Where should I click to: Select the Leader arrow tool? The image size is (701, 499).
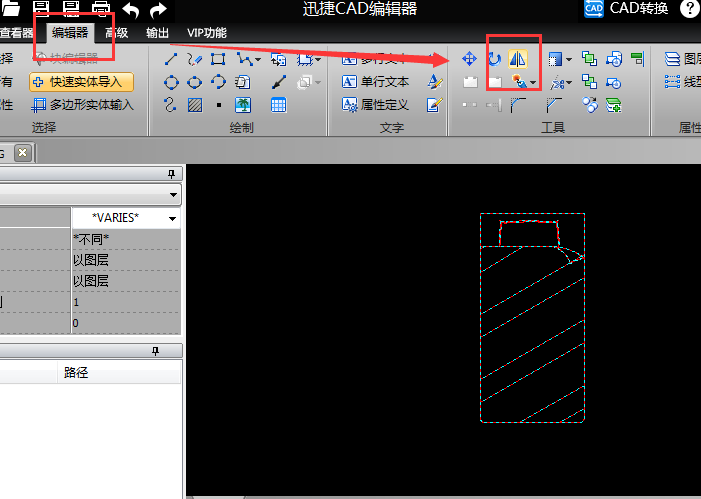click(279, 82)
